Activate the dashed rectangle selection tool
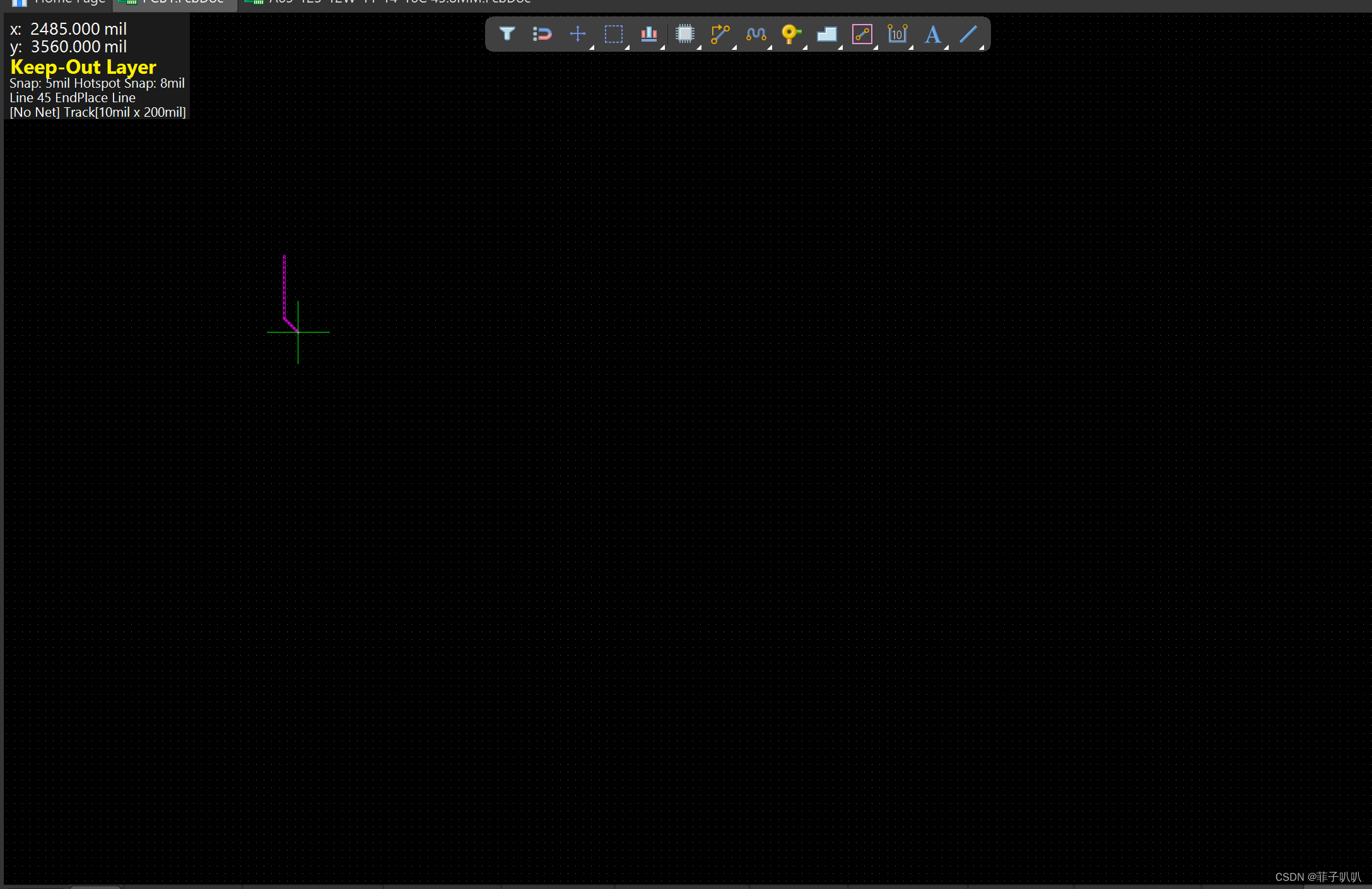1372x889 pixels. [x=613, y=33]
